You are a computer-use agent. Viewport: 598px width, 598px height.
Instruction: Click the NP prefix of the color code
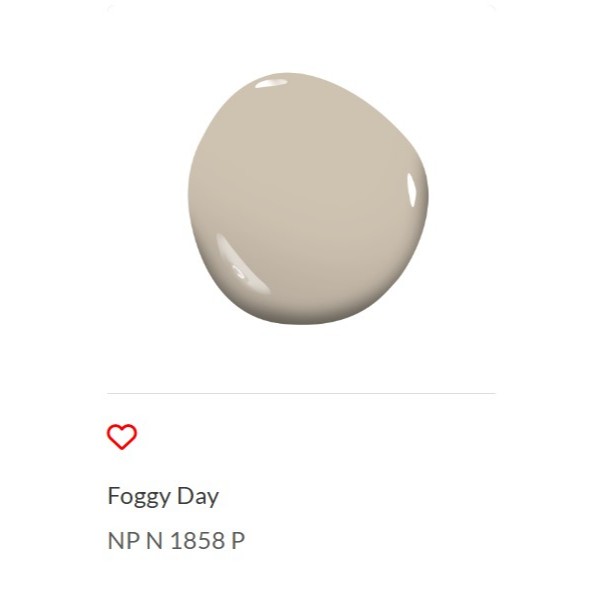point(124,540)
